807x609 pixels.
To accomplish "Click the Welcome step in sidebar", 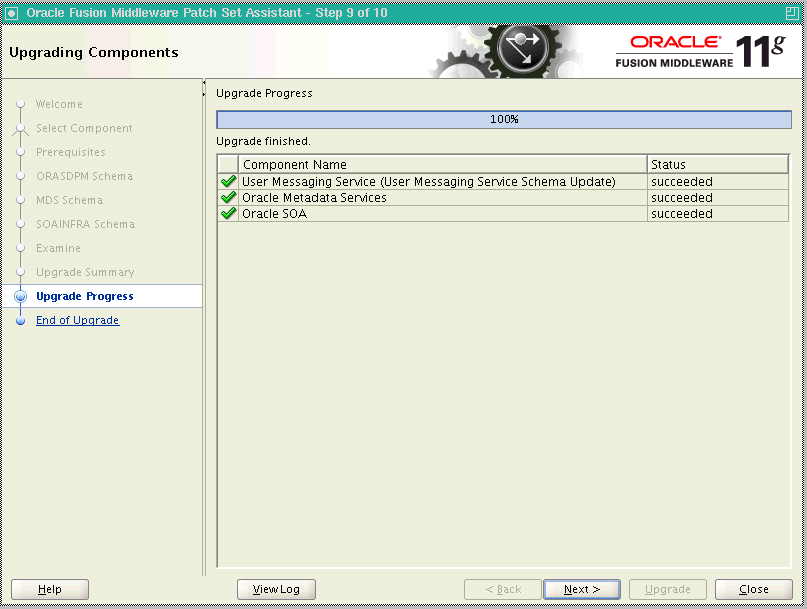I will click(59, 104).
